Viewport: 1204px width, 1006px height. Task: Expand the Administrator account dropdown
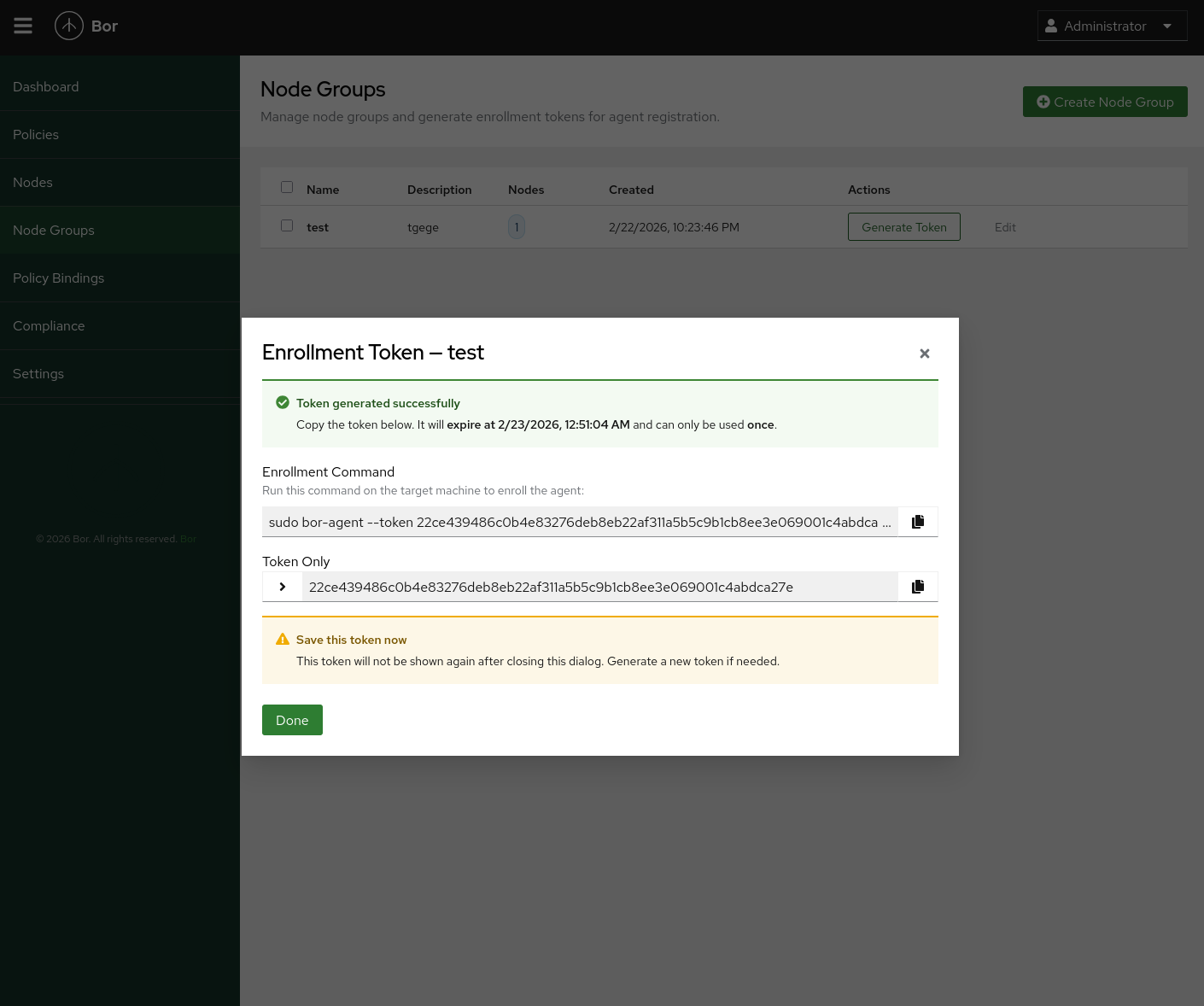tap(1167, 26)
